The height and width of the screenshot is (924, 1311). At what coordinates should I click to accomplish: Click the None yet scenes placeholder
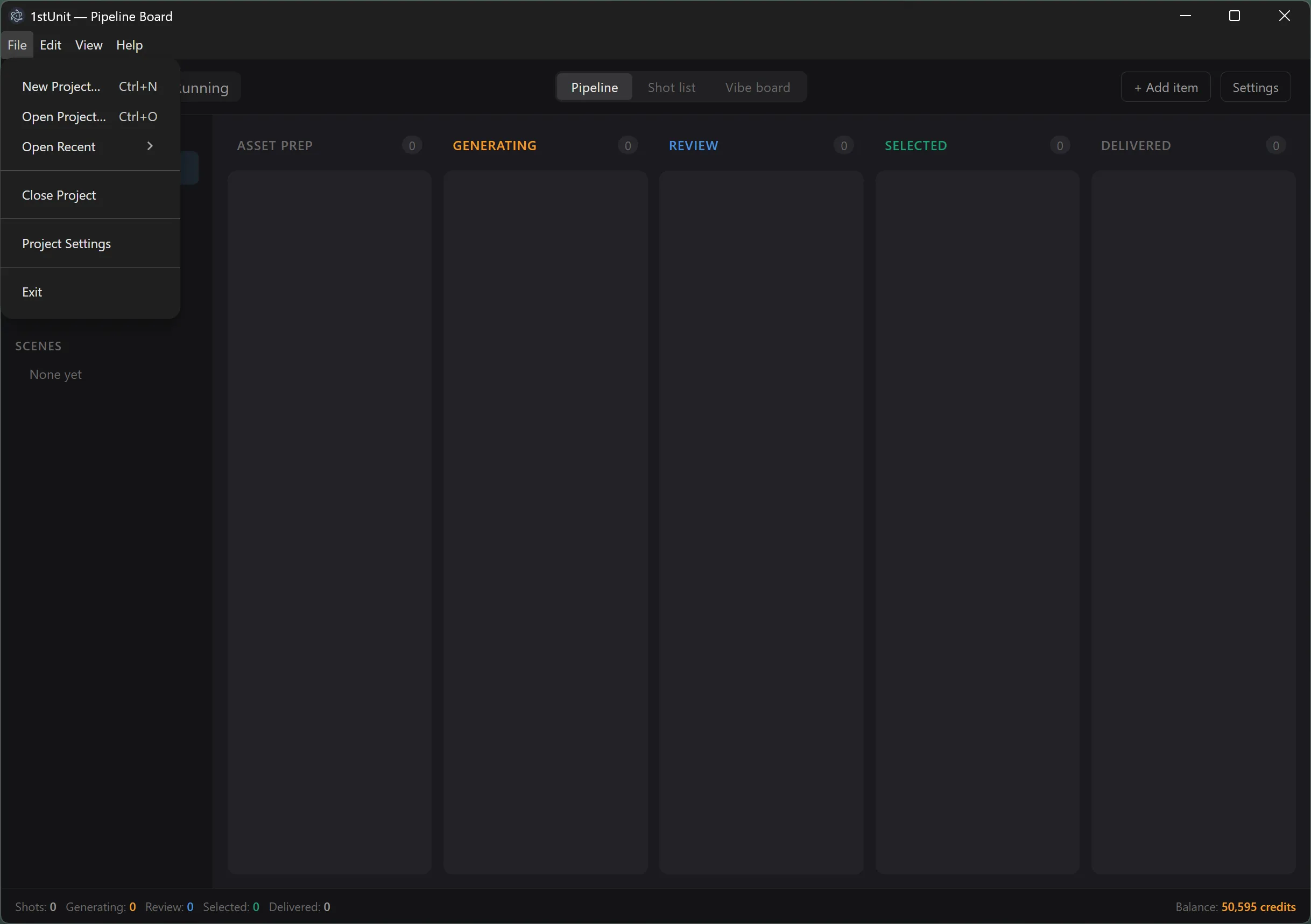click(x=55, y=375)
